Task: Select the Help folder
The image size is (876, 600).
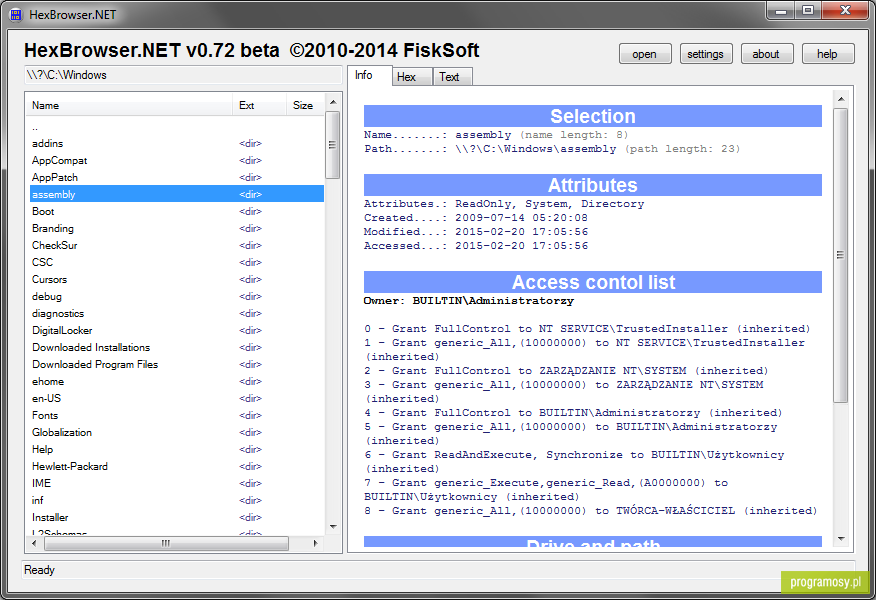Action: [x=177, y=450]
